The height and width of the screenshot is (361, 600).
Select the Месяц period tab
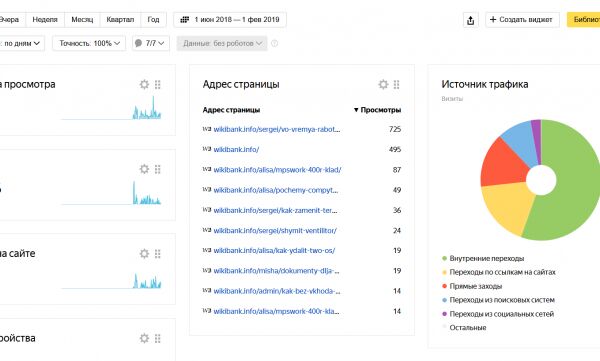(82, 20)
